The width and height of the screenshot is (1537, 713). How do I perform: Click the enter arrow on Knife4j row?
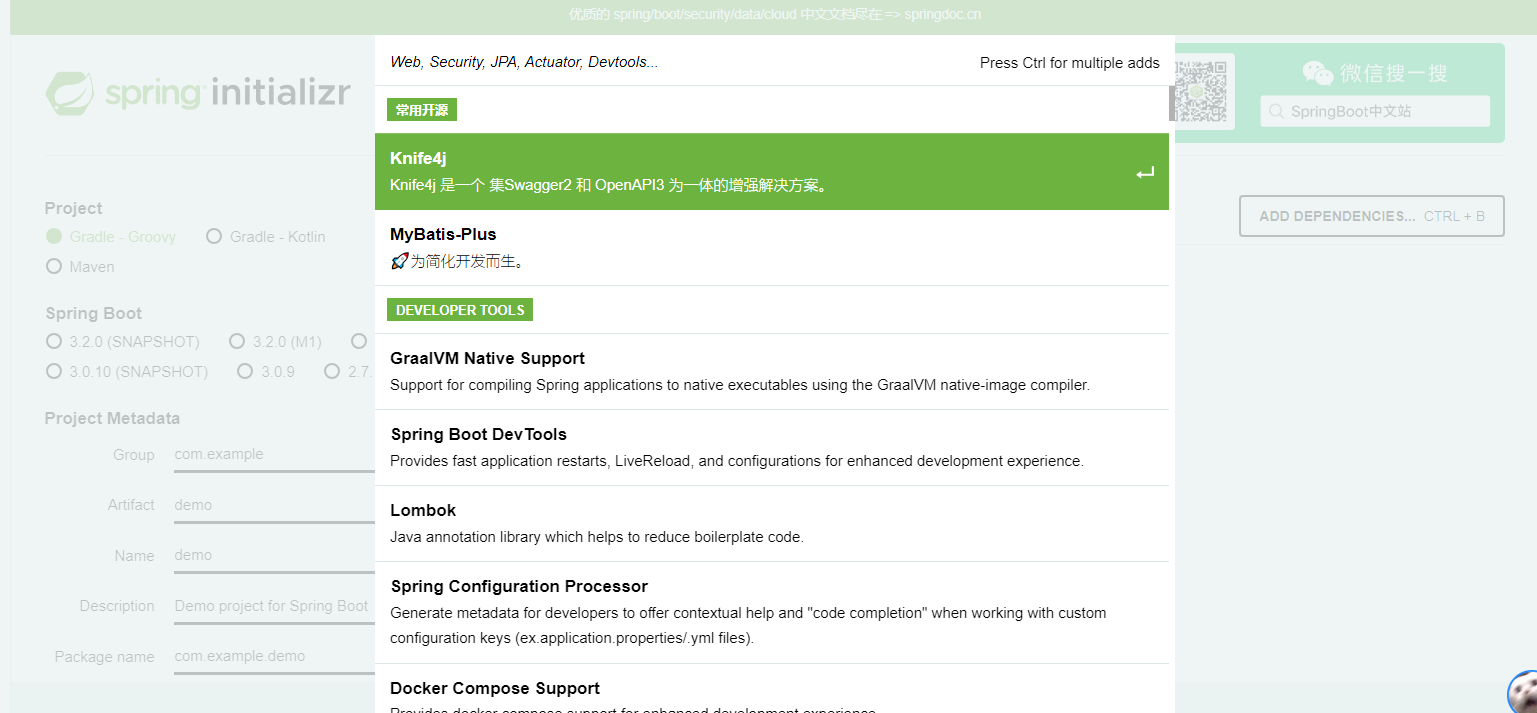1145,173
